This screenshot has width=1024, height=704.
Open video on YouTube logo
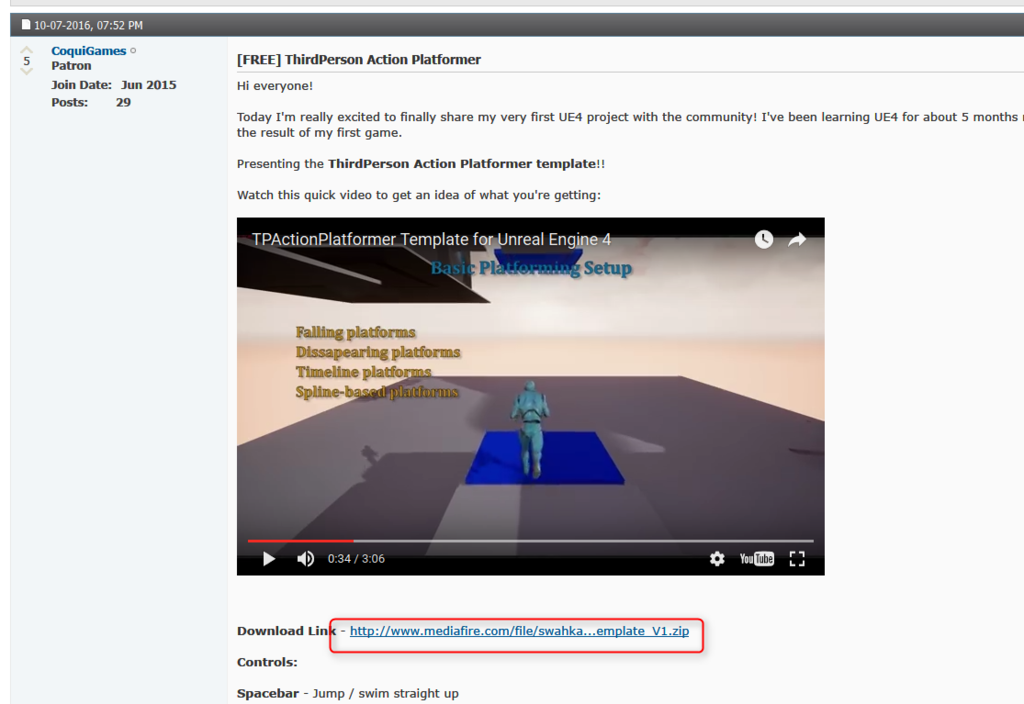coord(756,559)
